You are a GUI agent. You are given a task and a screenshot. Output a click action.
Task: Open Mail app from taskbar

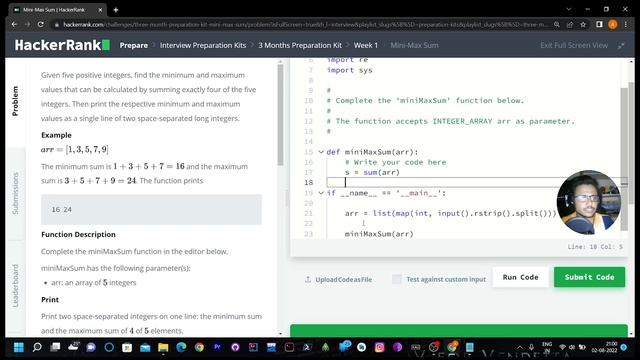click(145, 347)
